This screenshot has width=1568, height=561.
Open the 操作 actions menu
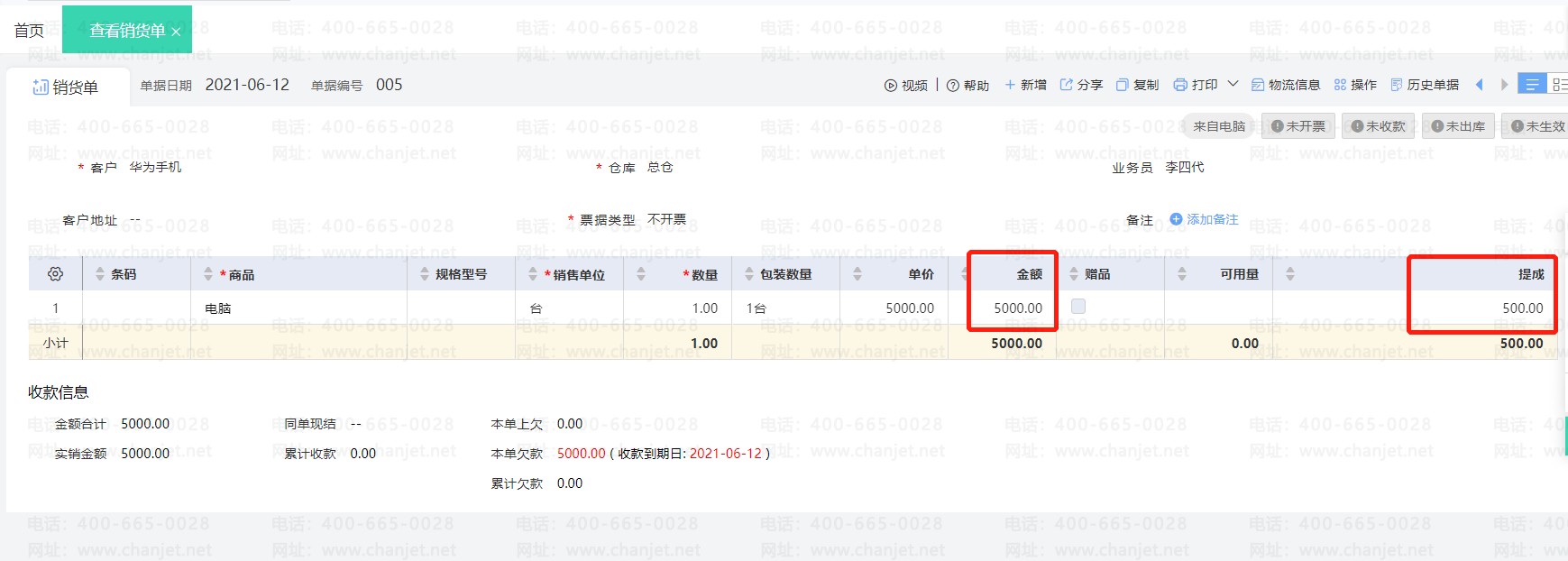tap(1355, 85)
